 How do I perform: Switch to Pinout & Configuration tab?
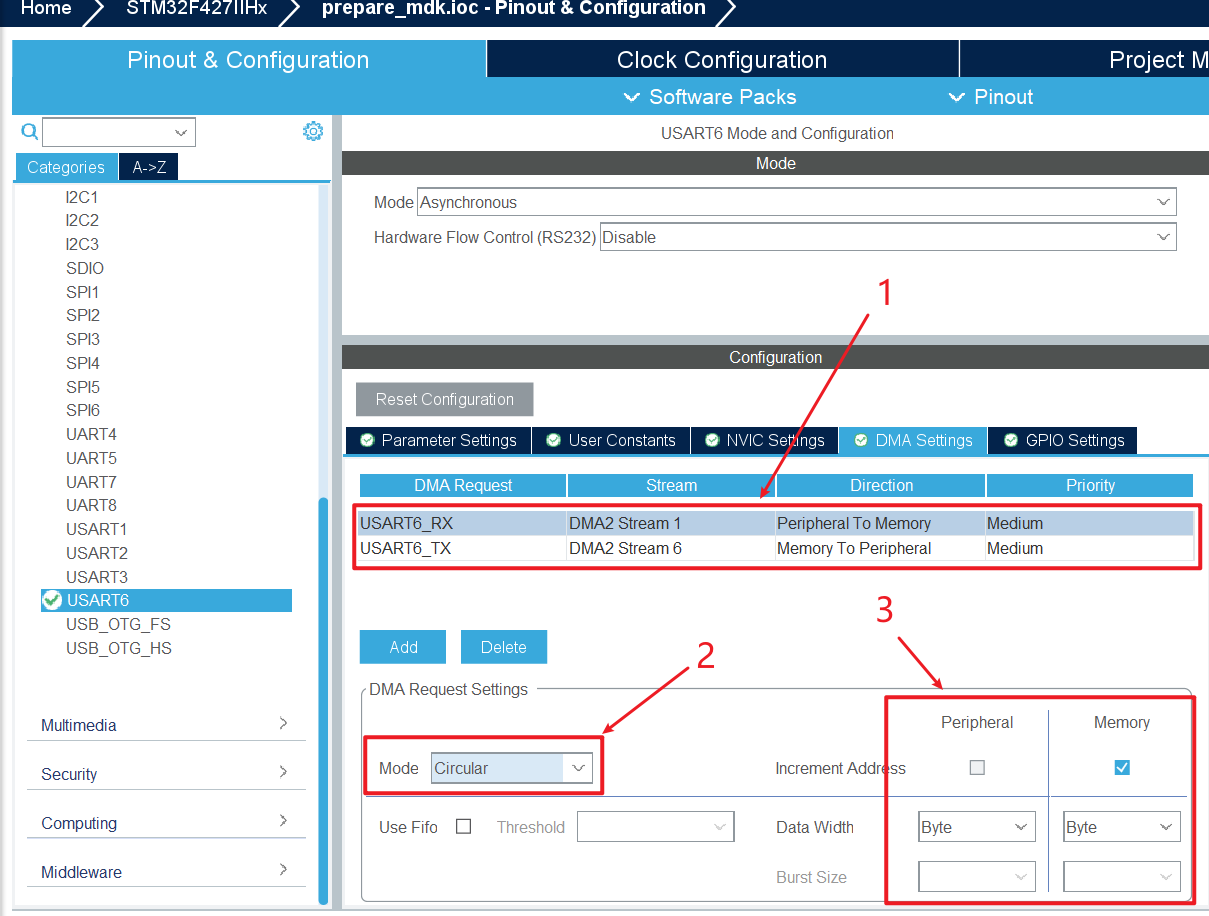coord(248,60)
